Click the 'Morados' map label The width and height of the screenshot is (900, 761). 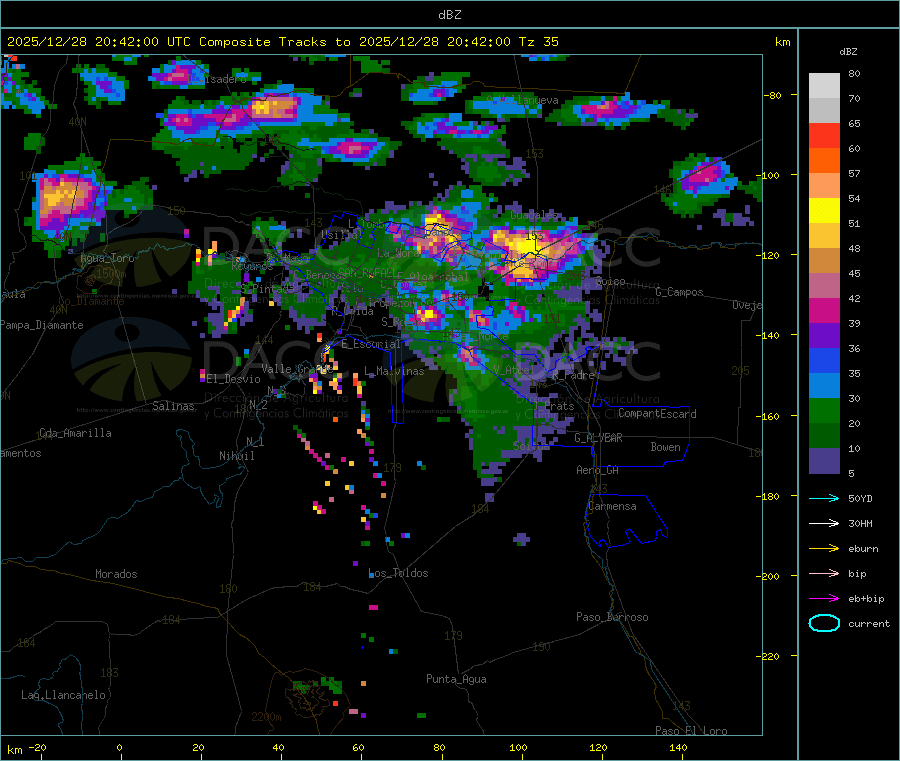click(116, 574)
